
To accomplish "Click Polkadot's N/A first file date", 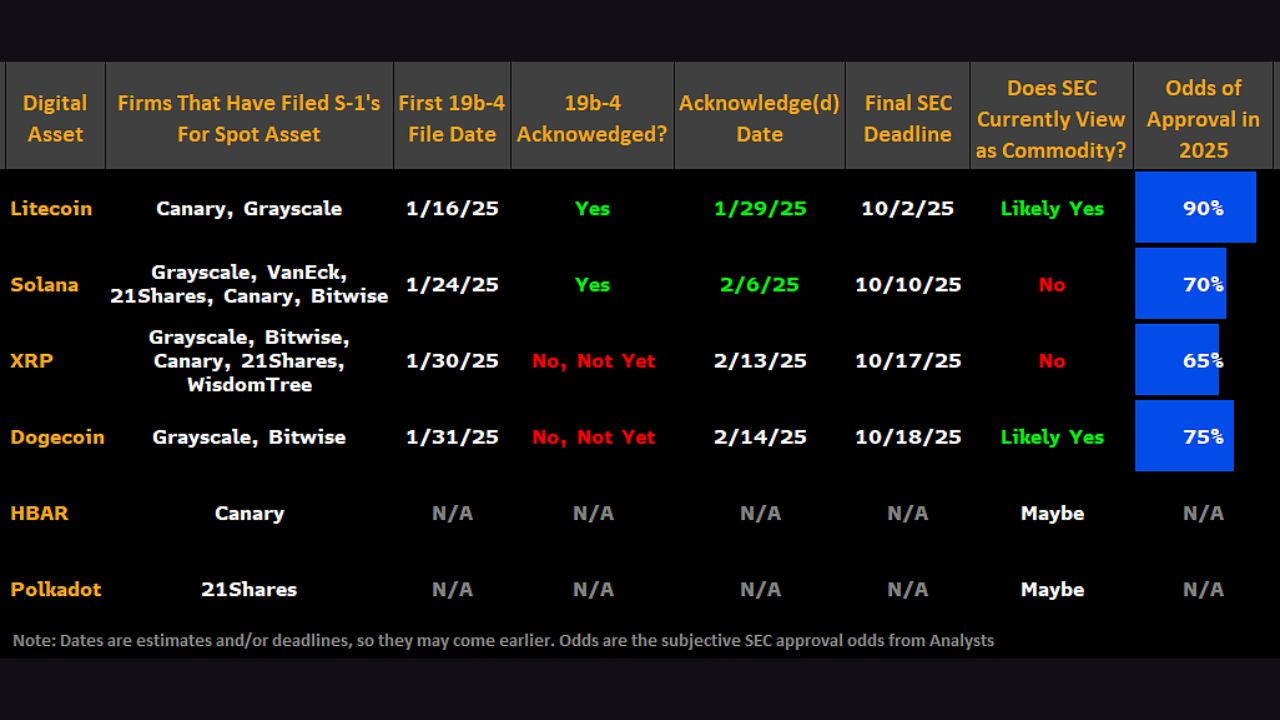I will (452, 589).
